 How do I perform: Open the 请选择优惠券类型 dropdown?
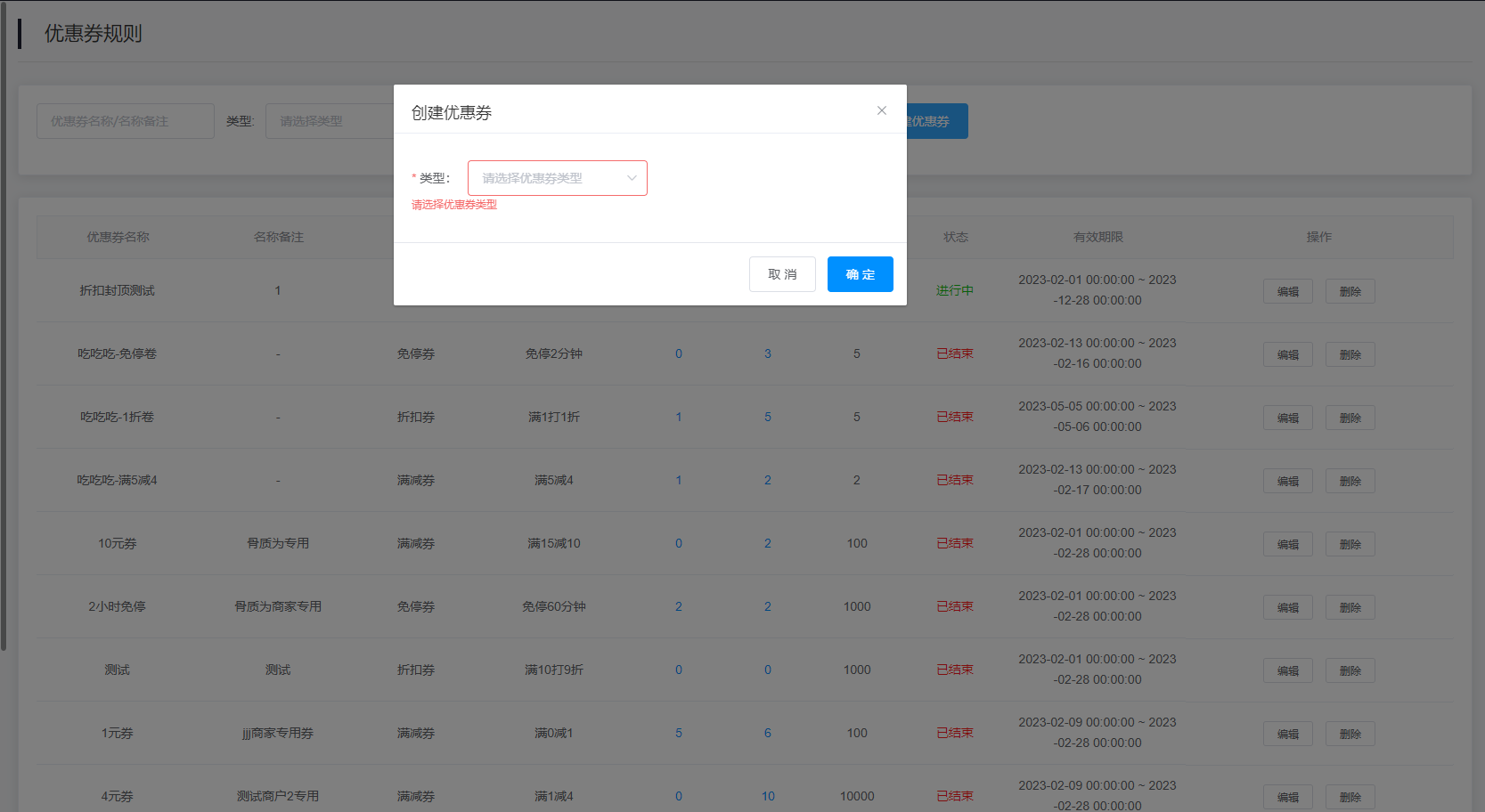pyautogui.click(x=548, y=178)
